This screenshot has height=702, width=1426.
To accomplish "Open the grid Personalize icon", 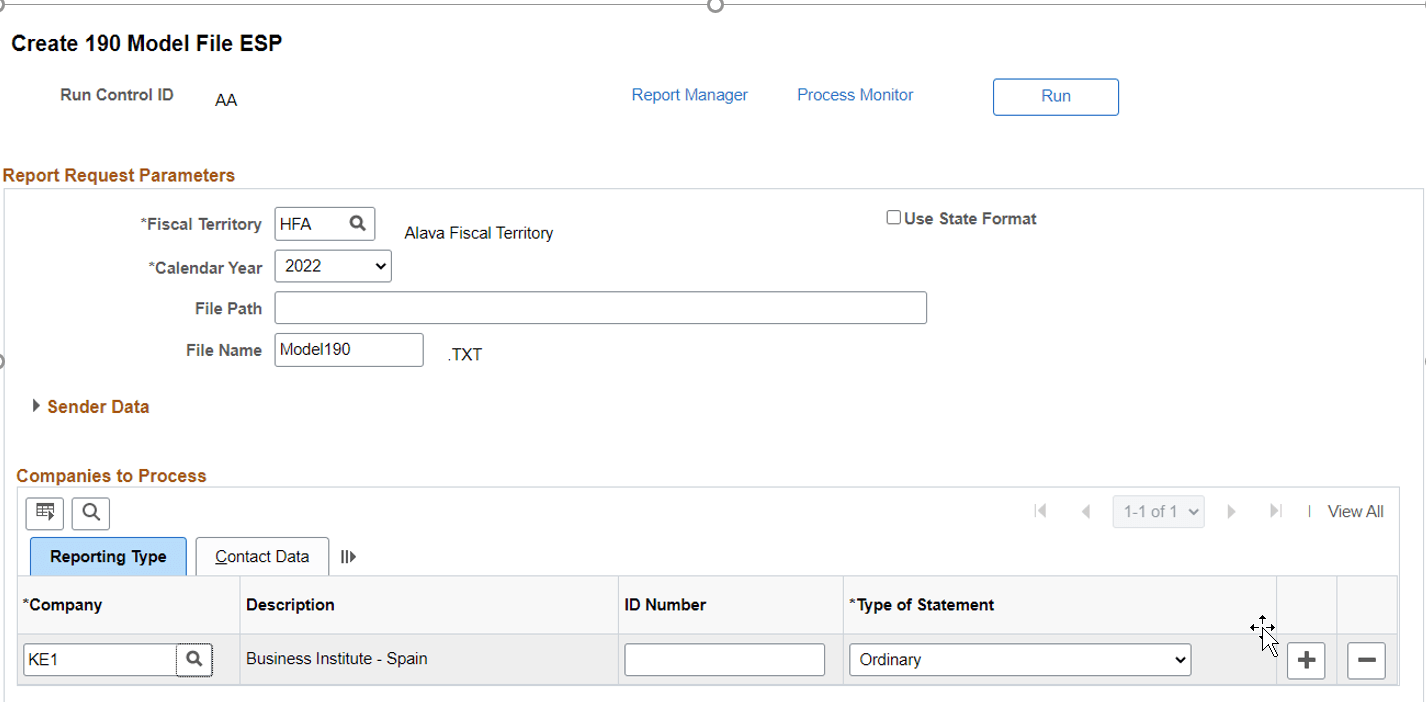I will (x=44, y=513).
